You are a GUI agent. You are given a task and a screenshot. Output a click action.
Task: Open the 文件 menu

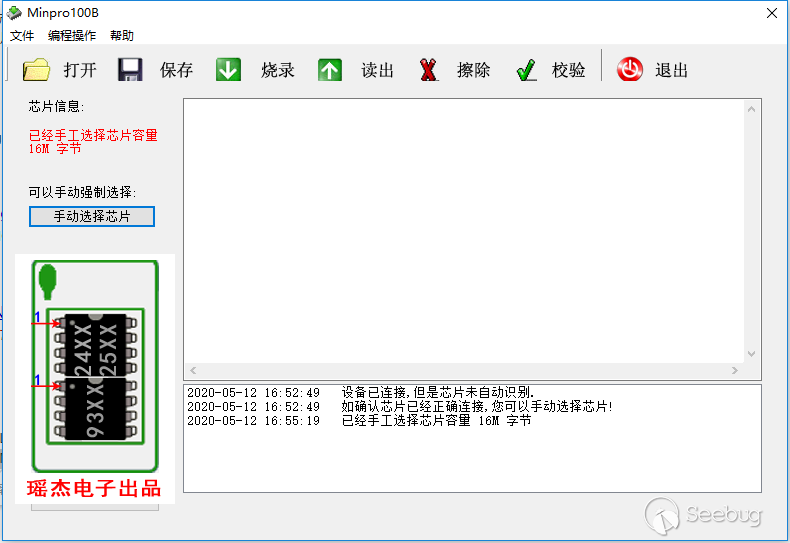tap(22, 36)
